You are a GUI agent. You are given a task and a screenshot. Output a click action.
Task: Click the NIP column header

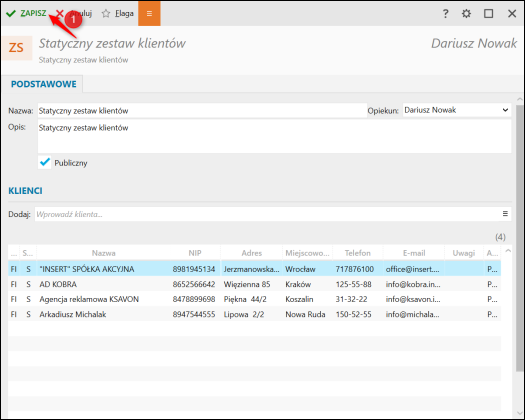point(195,253)
